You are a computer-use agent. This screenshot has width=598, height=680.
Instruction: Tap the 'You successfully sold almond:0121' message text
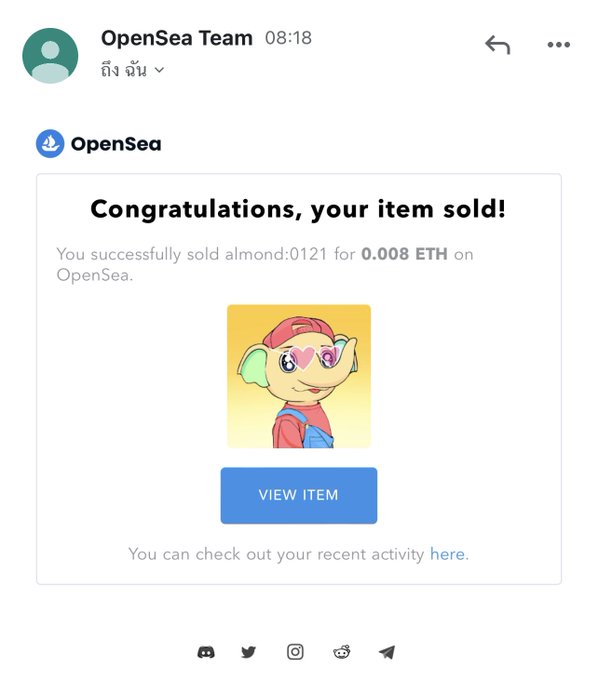click(192, 254)
